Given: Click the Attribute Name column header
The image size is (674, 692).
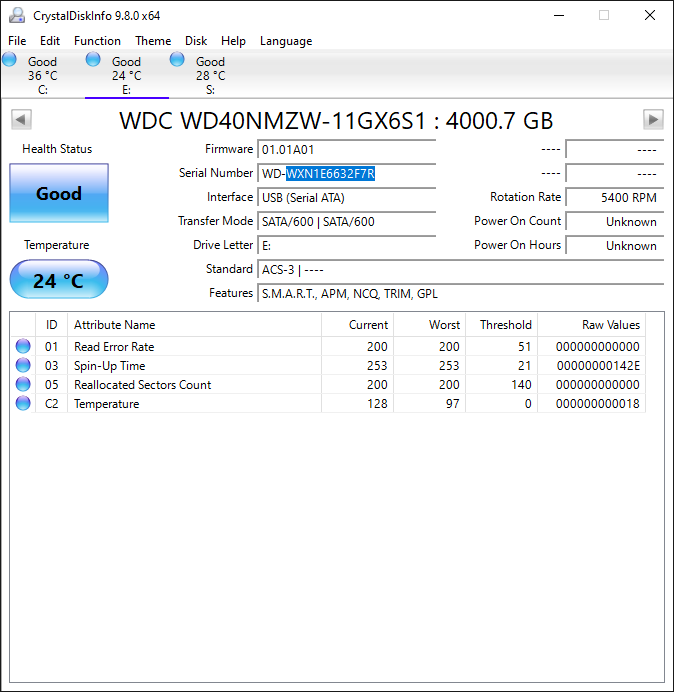Looking at the screenshot, I should [195, 325].
